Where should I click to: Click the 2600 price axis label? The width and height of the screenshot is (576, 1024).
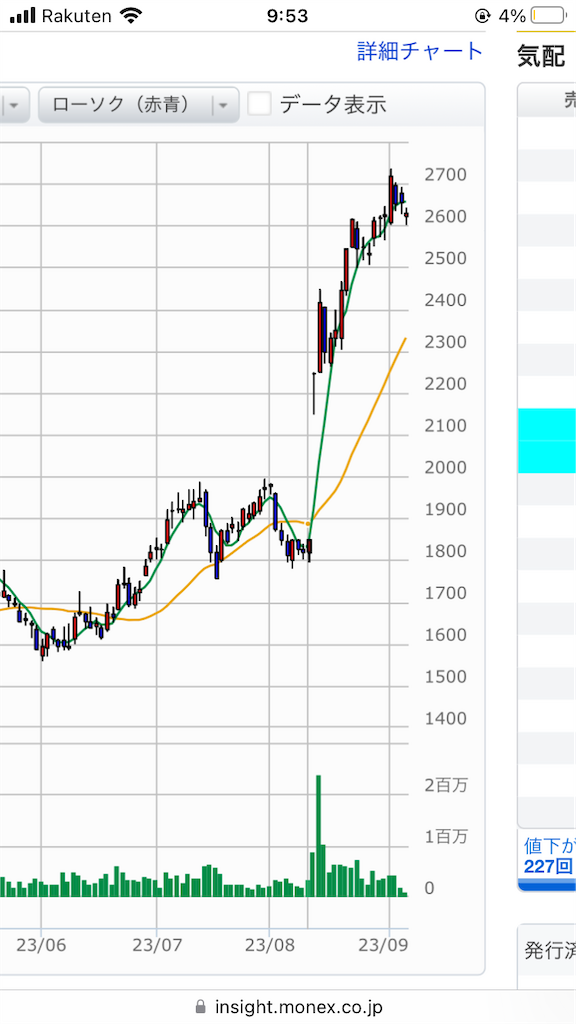[x=445, y=216]
